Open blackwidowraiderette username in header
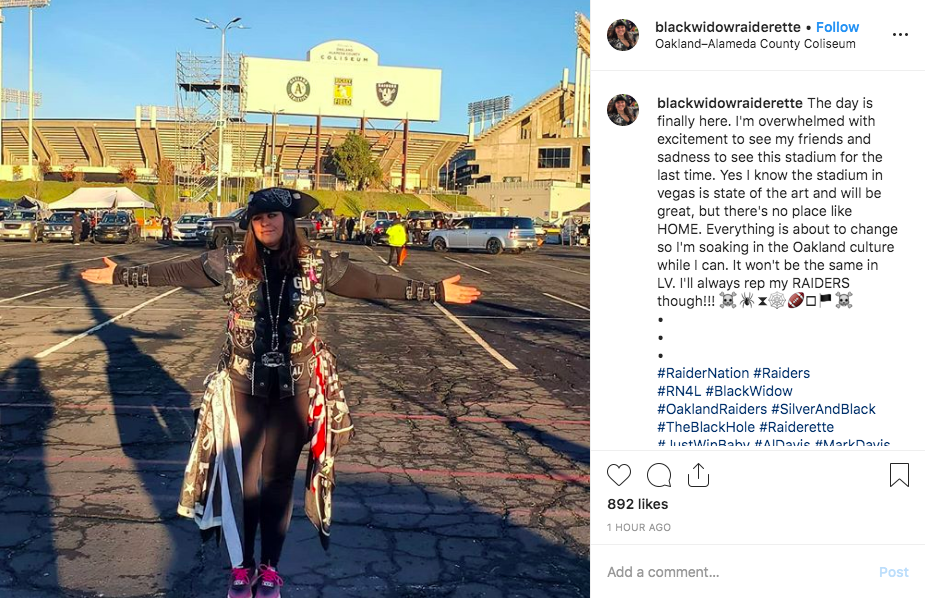Screen dimensions: 925x598 tap(727, 27)
